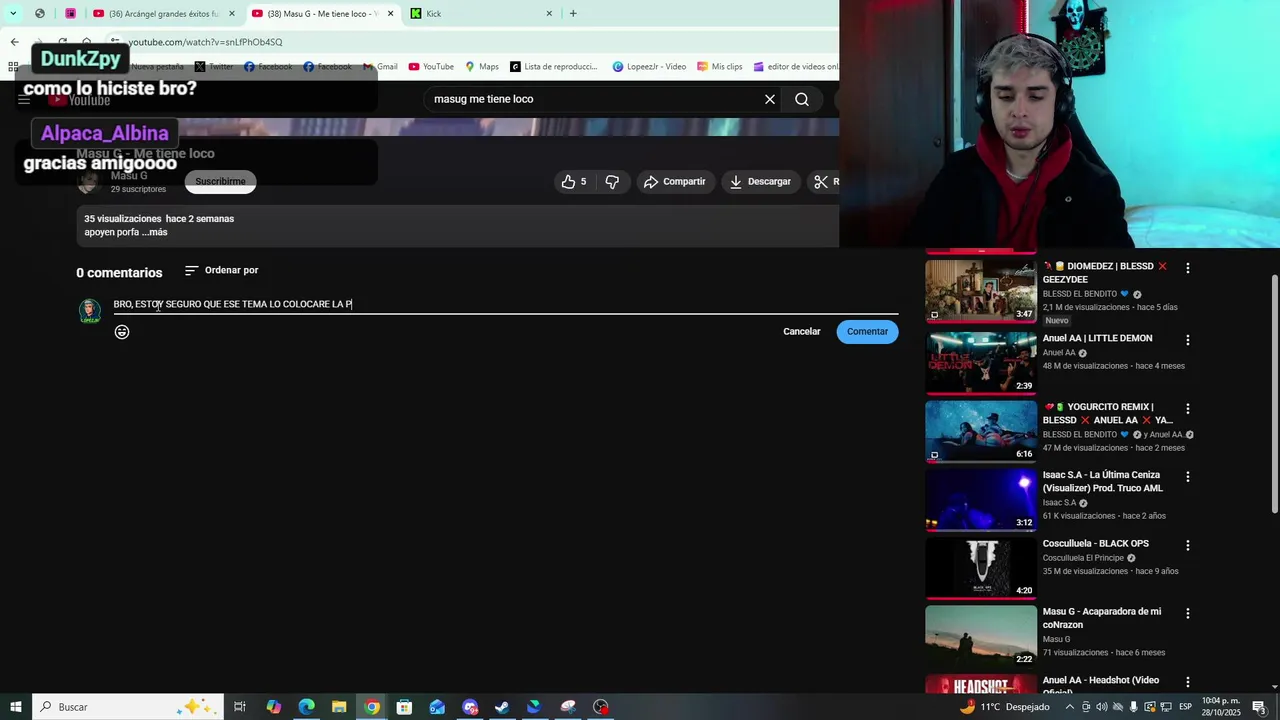1280x720 pixels.
Task: Open the YOGURCITO REMIX video thumbnail
Action: 981,431
